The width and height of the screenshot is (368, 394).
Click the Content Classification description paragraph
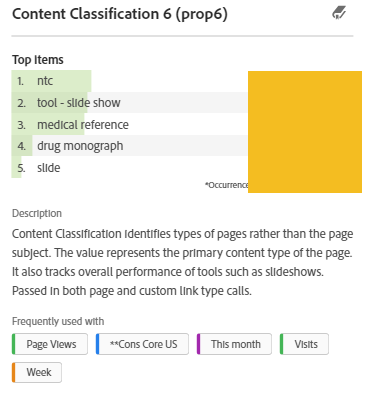[182, 262]
